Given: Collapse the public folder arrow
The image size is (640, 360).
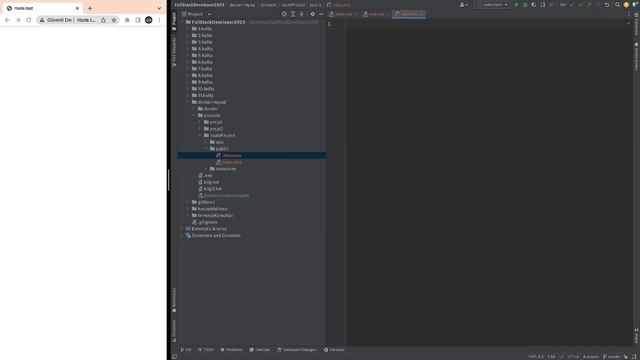Looking at the screenshot, I should (206, 149).
